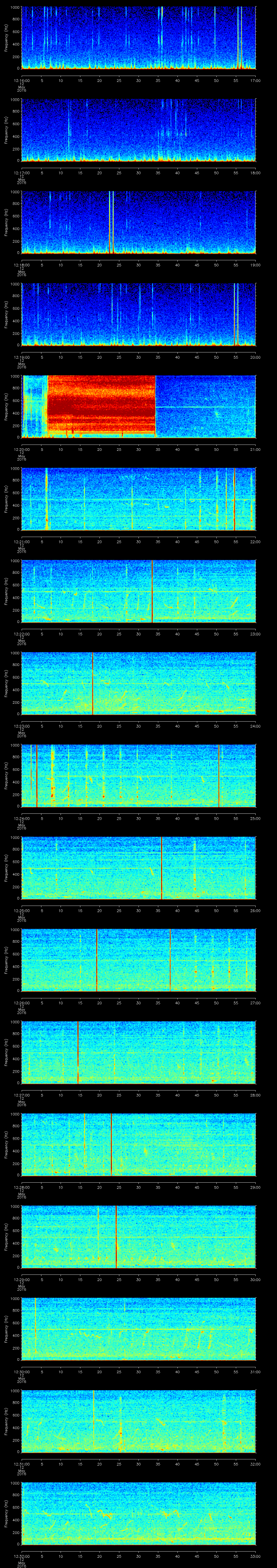Viewport: 277px width, 1568px height.
Task: Open the spectrogram panel starting at 12:18:00
Action: tap(139, 222)
